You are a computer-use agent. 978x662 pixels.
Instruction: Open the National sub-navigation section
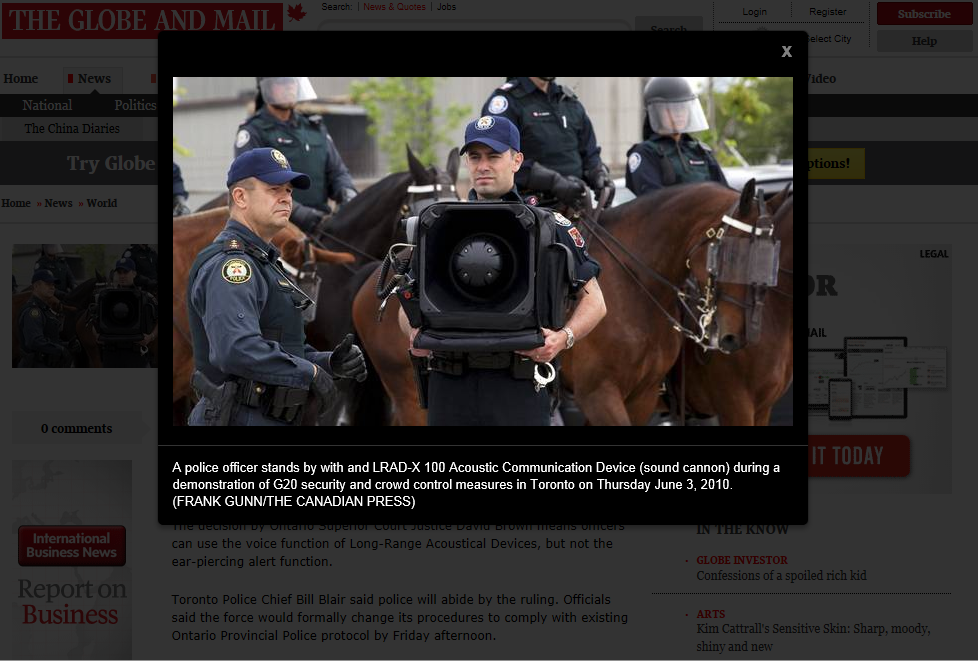point(47,105)
